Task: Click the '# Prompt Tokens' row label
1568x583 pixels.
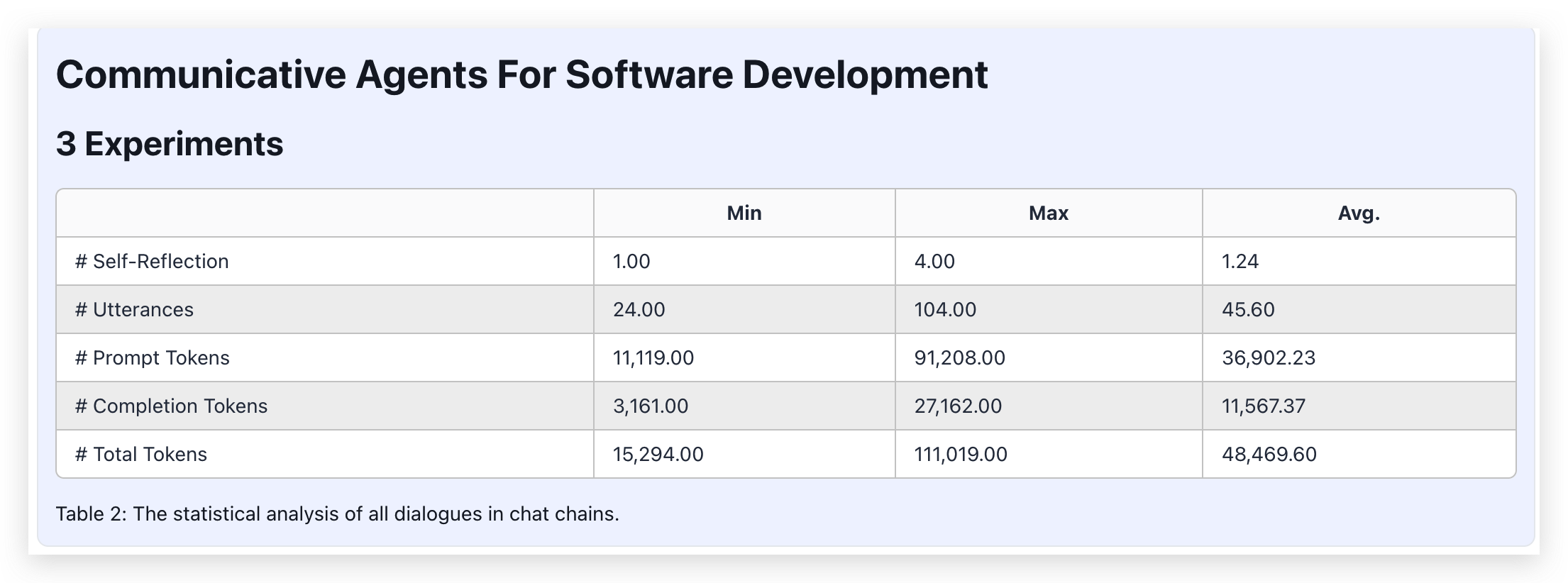Action: 153,357
